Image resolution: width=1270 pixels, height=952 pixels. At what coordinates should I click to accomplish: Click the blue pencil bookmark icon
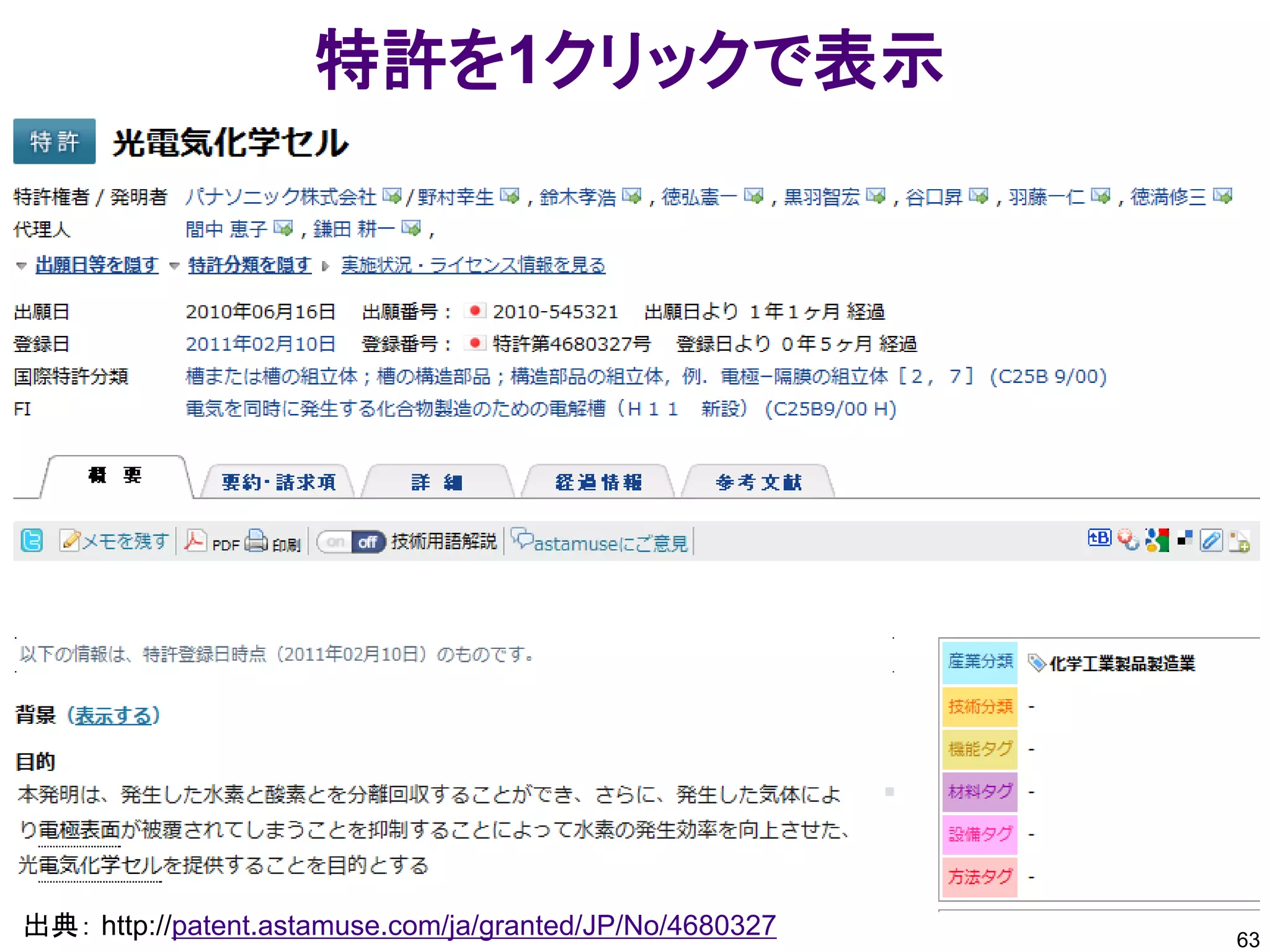tap(1211, 540)
